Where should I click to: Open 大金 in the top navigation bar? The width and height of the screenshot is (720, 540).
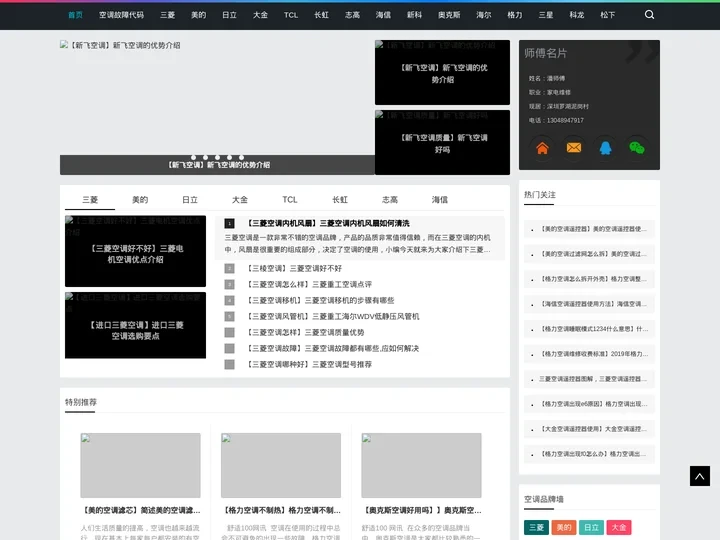pyautogui.click(x=260, y=15)
